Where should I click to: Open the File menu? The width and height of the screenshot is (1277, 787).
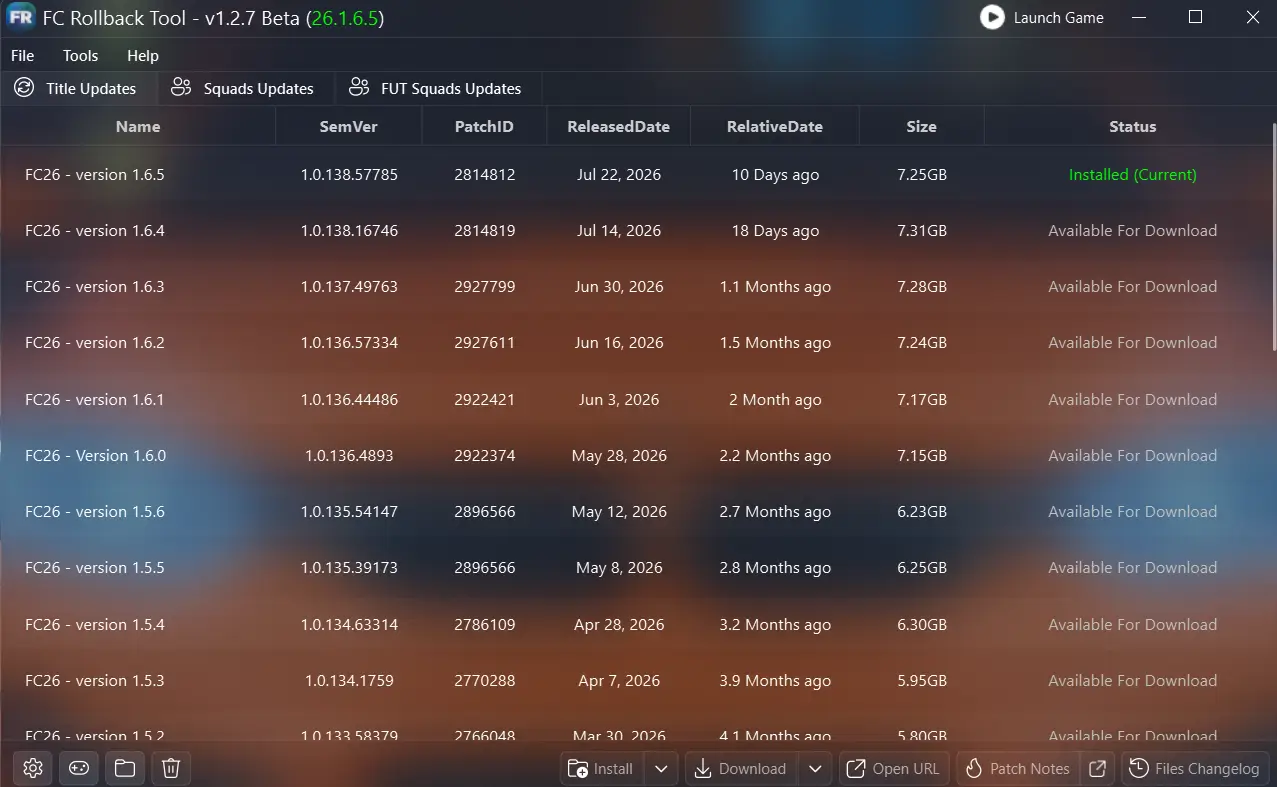[x=22, y=56]
